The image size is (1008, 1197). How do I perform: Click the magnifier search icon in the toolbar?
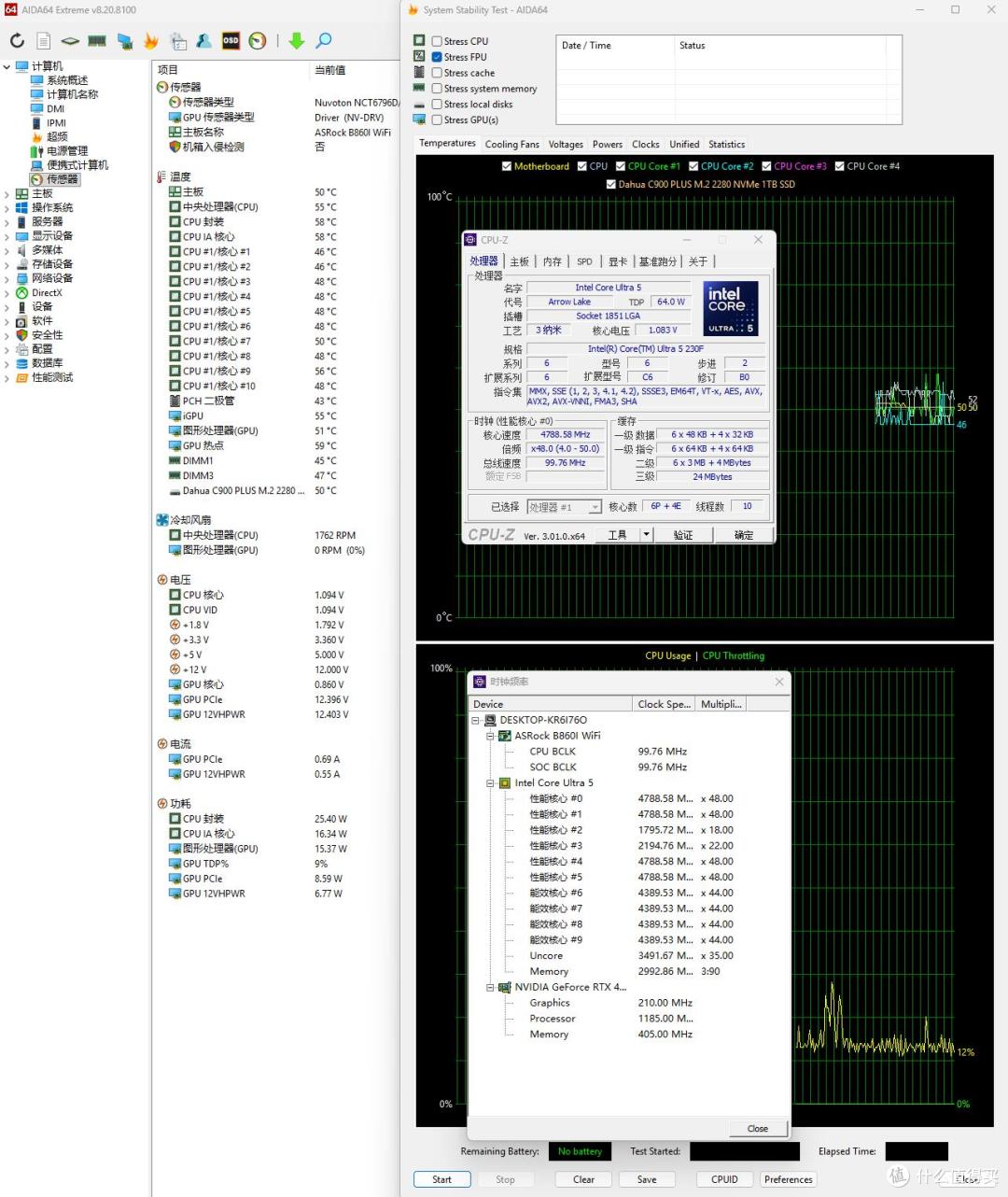(x=324, y=41)
